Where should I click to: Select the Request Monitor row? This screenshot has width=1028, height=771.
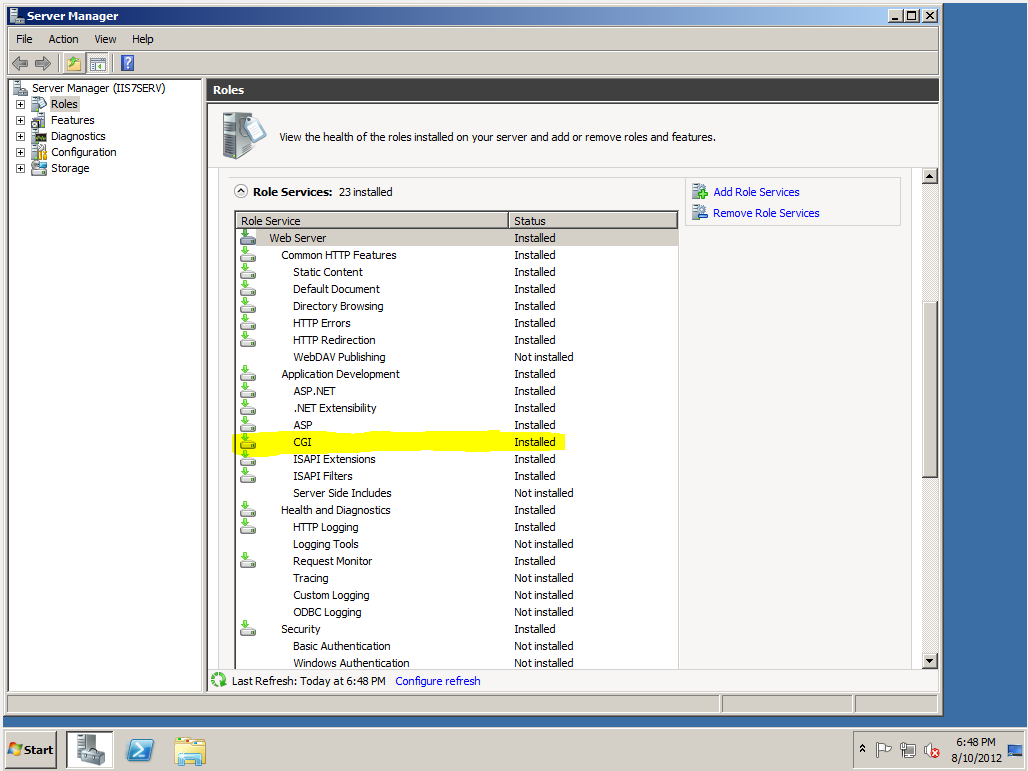pyautogui.click(x=457, y=561)
